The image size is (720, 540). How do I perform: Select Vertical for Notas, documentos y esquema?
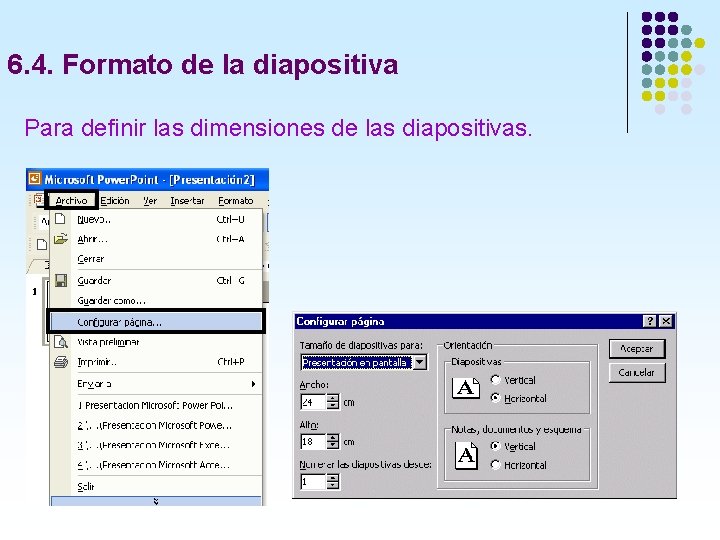(x=495, y=446)
